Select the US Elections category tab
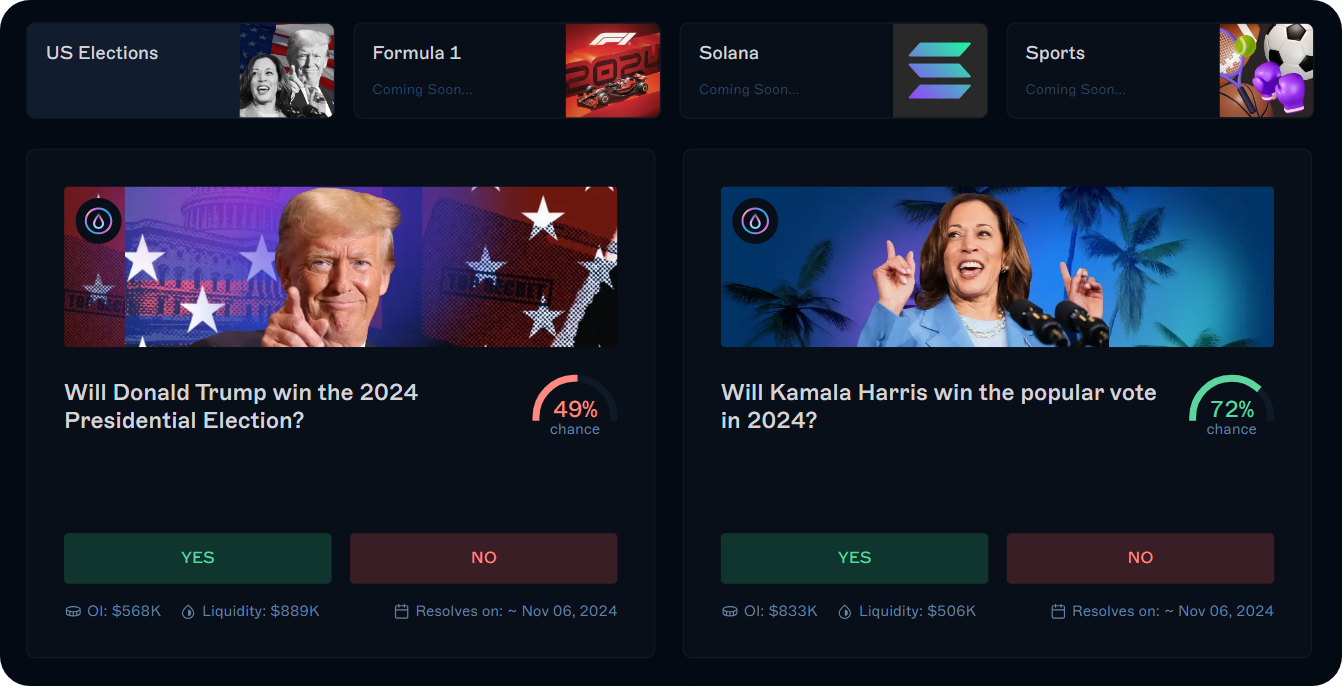 [x=180, y=71]
